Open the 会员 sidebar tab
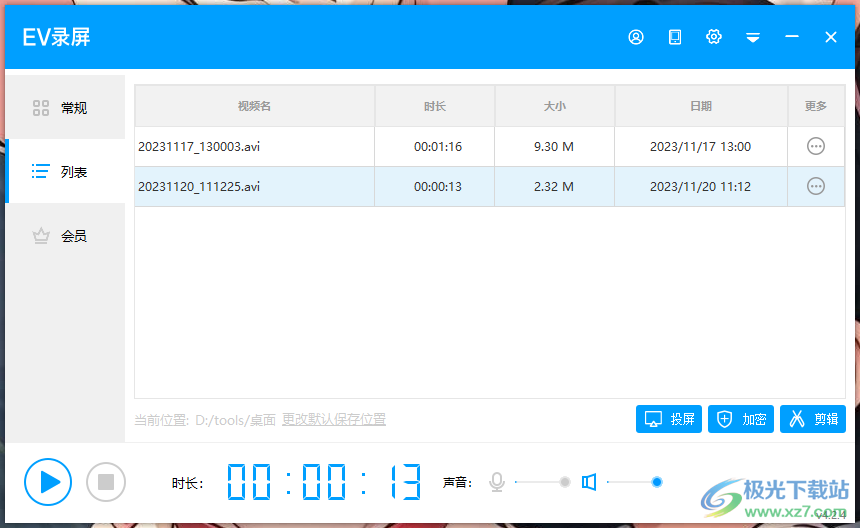The height and width of the screenshot is (528, 860). (x=65, y=236)
